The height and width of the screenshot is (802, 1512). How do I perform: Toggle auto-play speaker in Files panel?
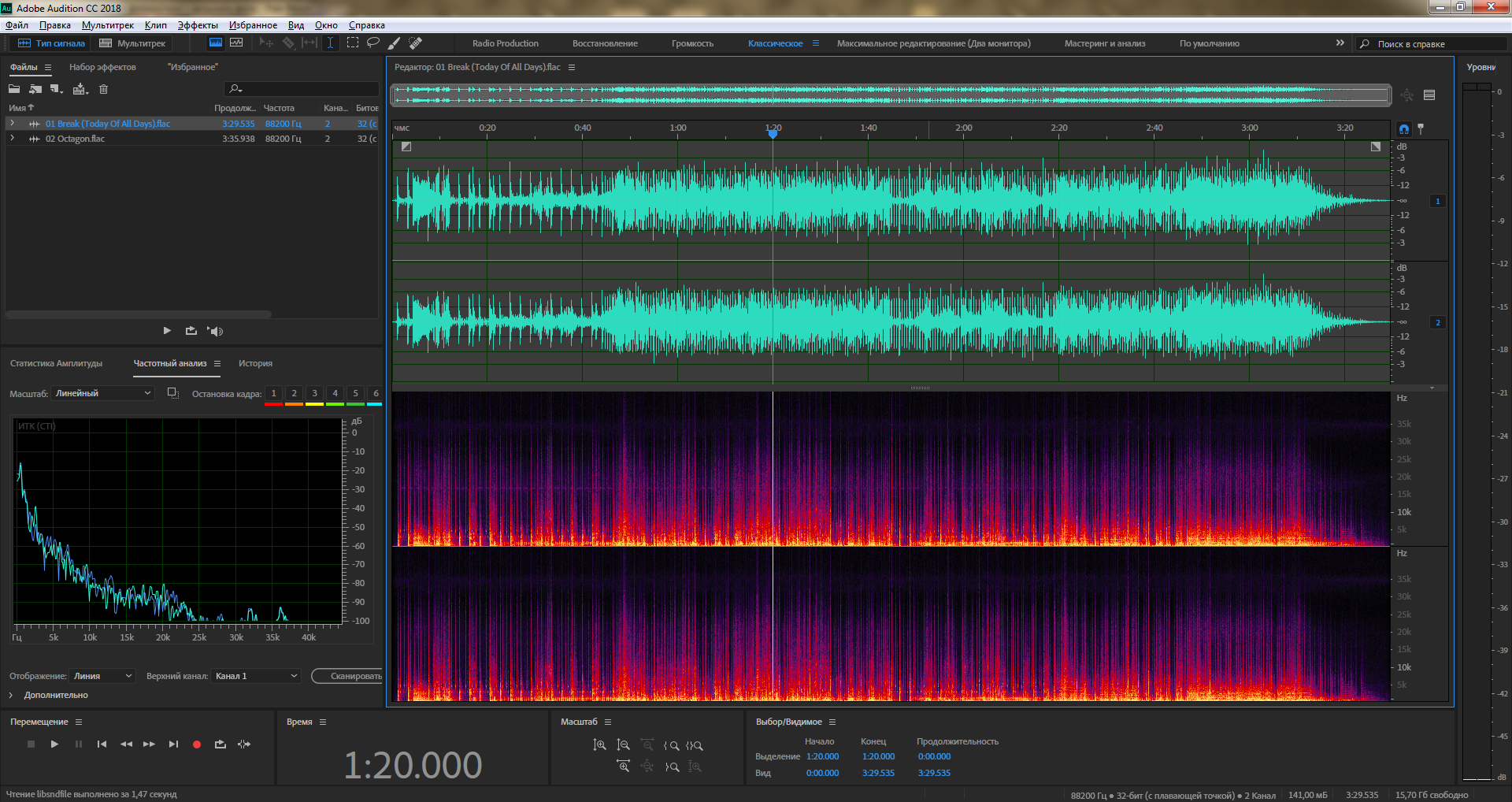[216, 331]
